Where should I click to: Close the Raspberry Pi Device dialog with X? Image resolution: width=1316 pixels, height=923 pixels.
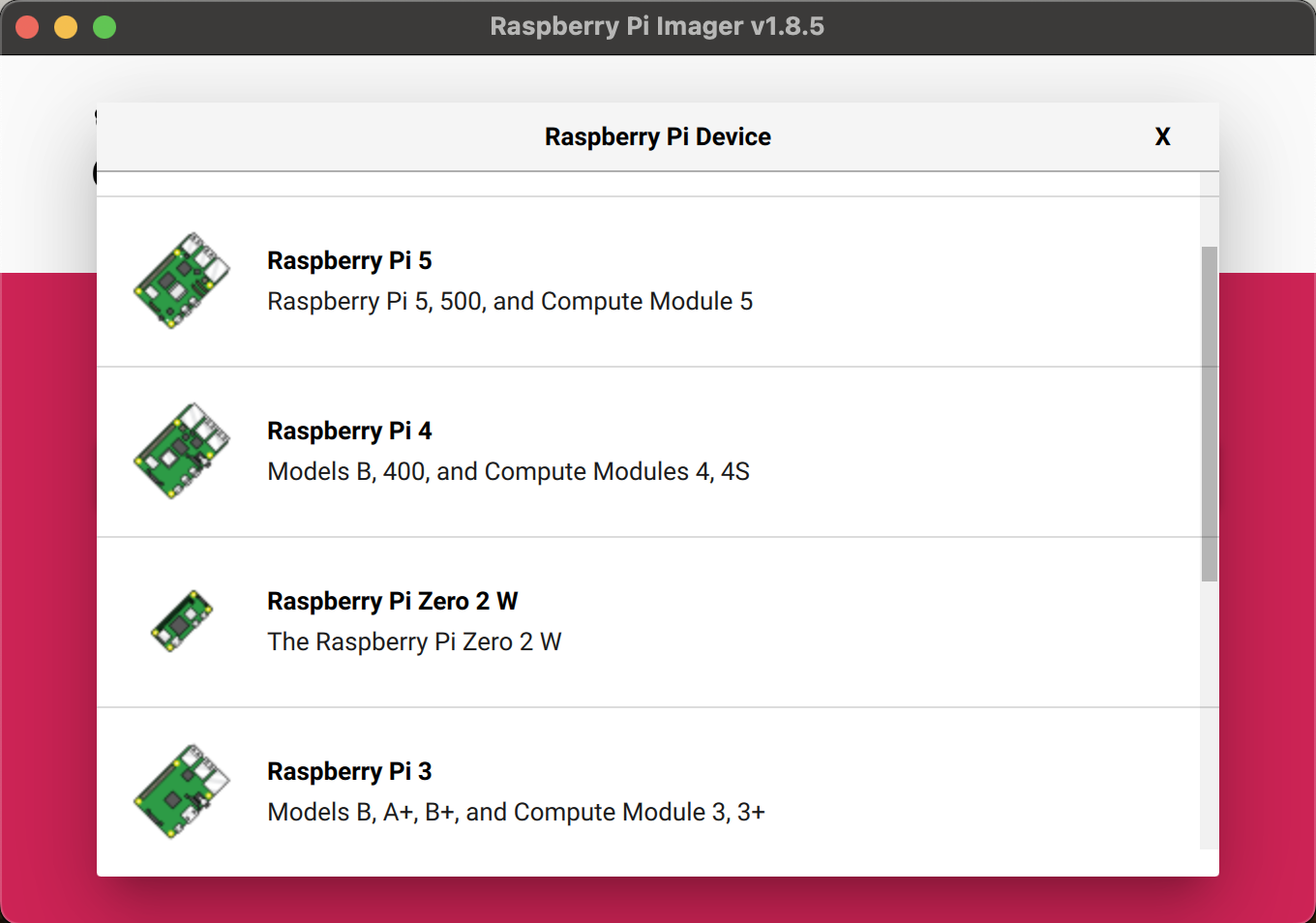coord(1162,137)
